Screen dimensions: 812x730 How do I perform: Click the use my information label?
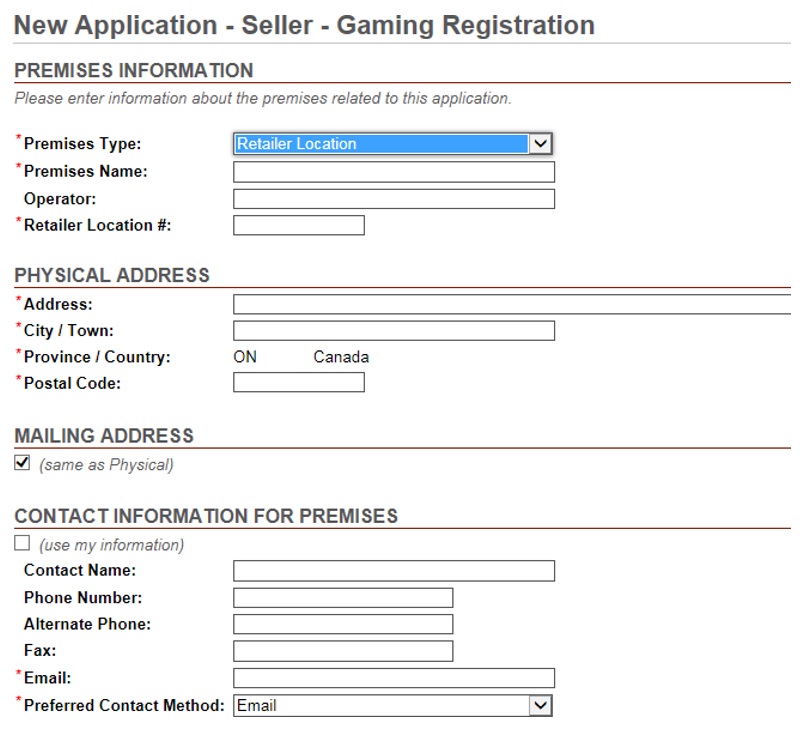pos(111,545)
